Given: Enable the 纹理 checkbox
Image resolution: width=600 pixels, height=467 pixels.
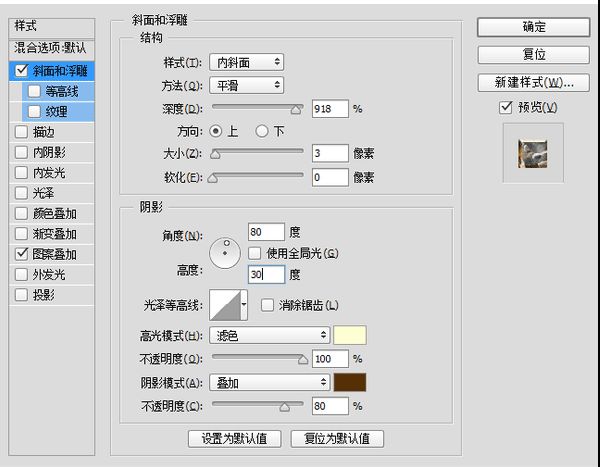Looking at the screenshot, I should (x=34, y=111).
